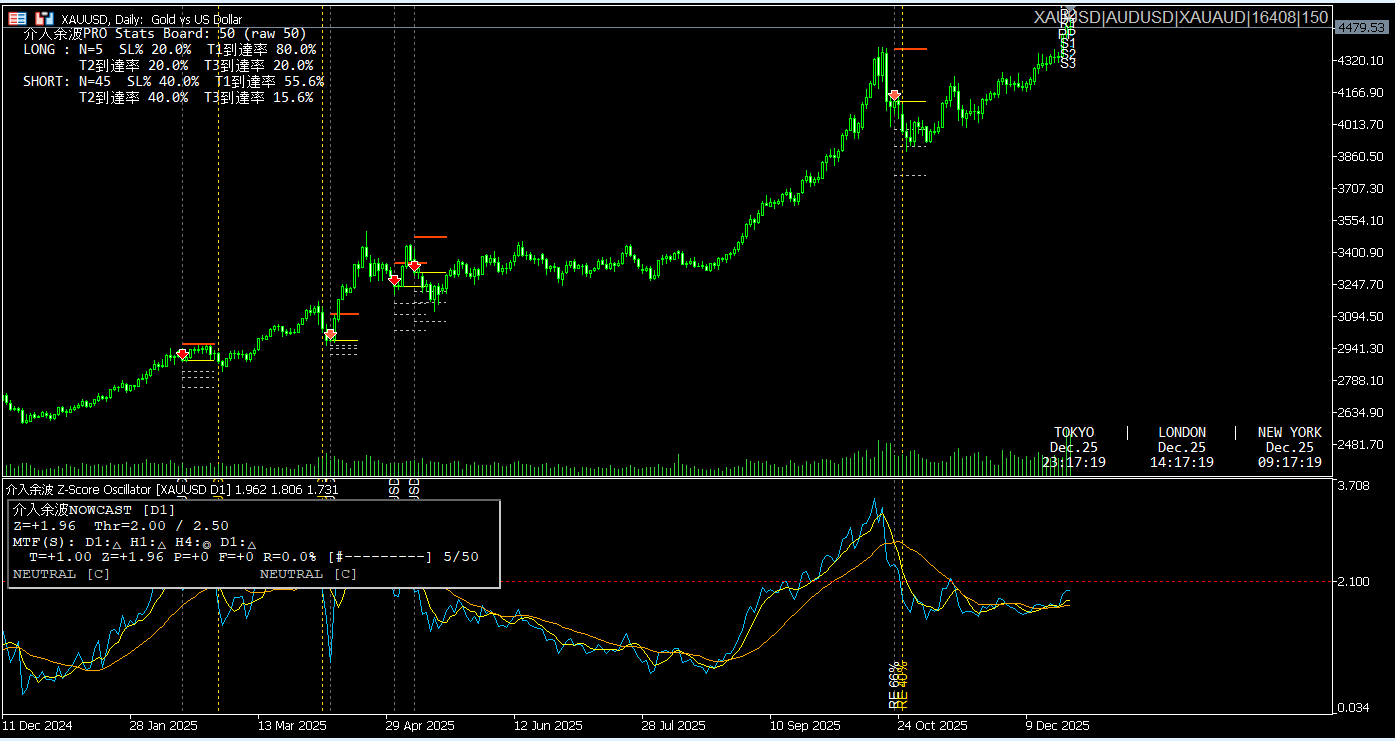Image resolution: width=1395 pixels, height=741 pixels.
Task: Click the 10 Sep 2025 date on time axis
Action: [x=804, y=726]
